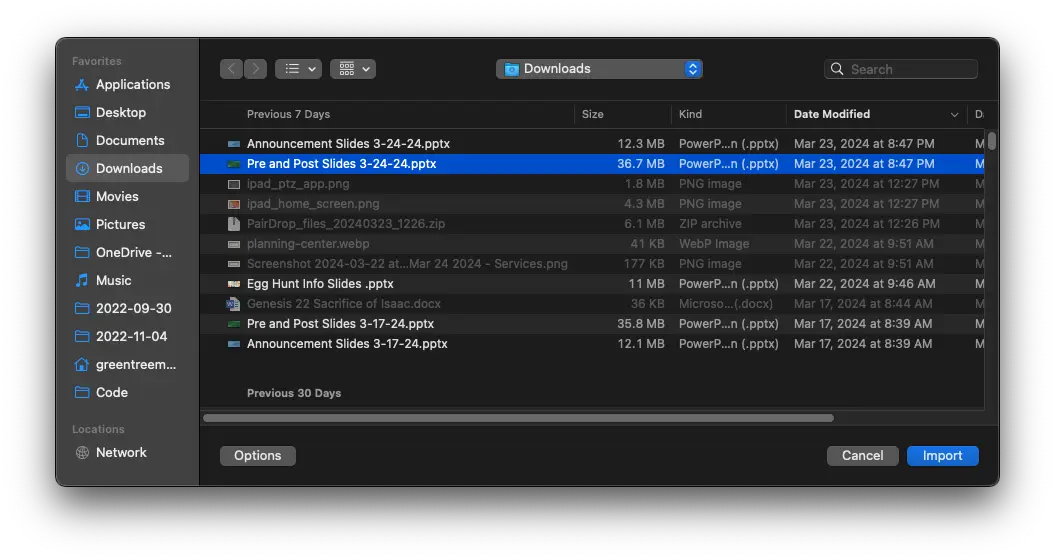1055x560 pixels.
Task: Click the Cancel button
Action: pos(862,456)
